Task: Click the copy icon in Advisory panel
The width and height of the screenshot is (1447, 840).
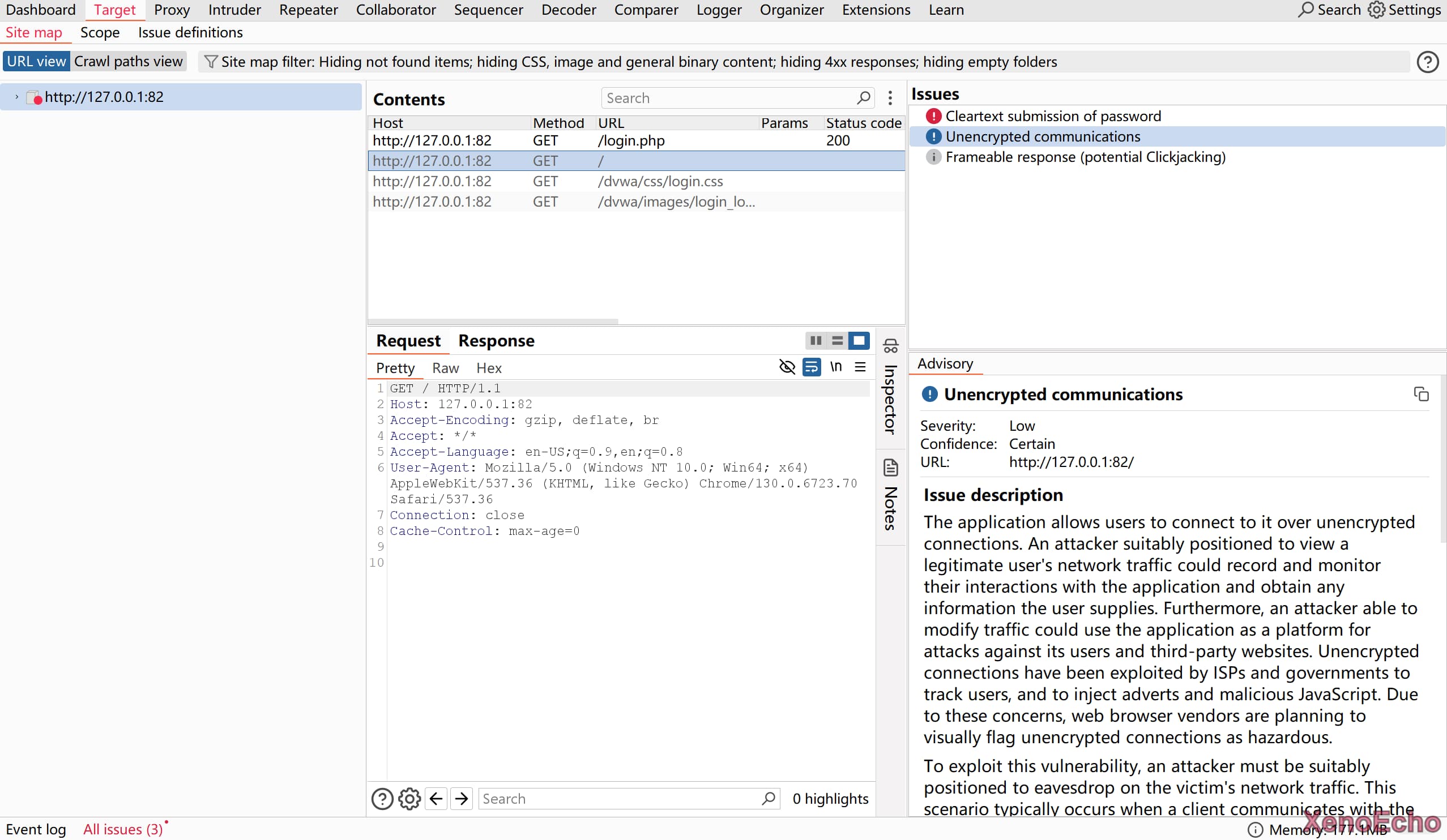Action: (1421, 394)
